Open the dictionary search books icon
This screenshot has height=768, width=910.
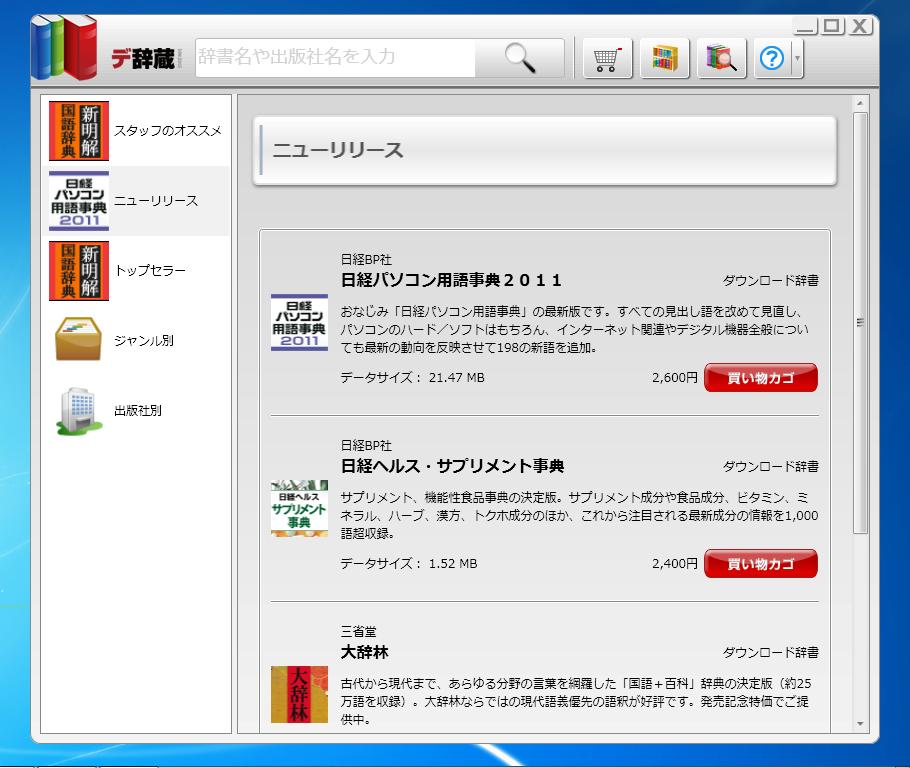(721, 58)
